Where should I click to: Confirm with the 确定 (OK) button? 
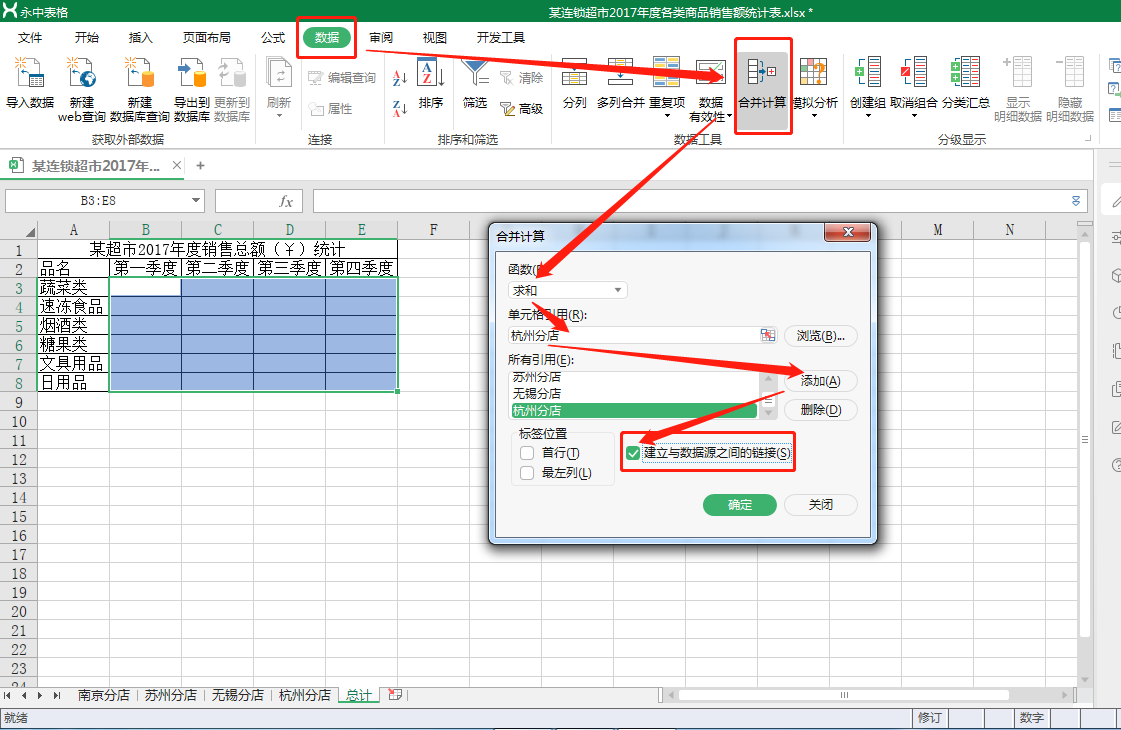tap(739, 505)
